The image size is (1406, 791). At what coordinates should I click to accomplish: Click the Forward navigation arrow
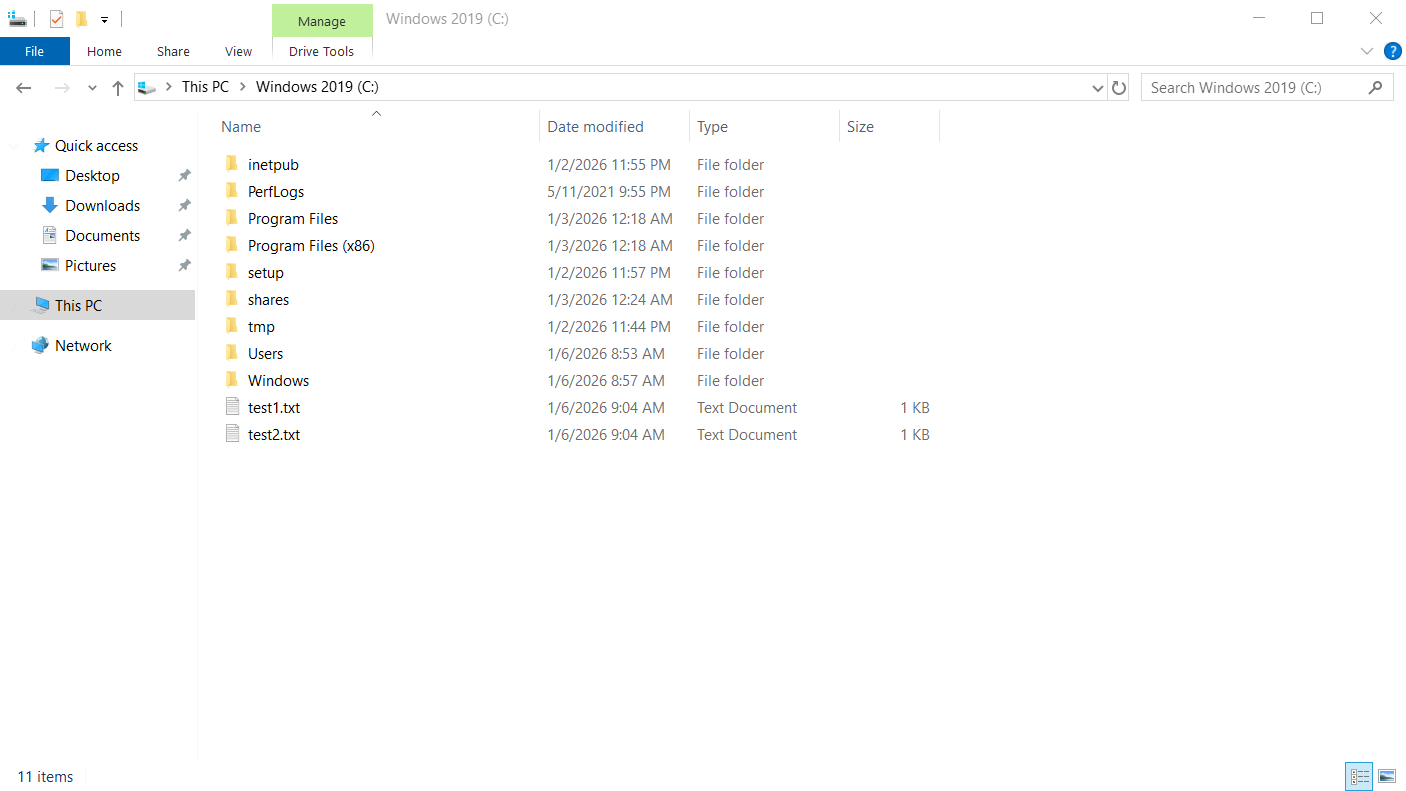[x=62, y=88]
